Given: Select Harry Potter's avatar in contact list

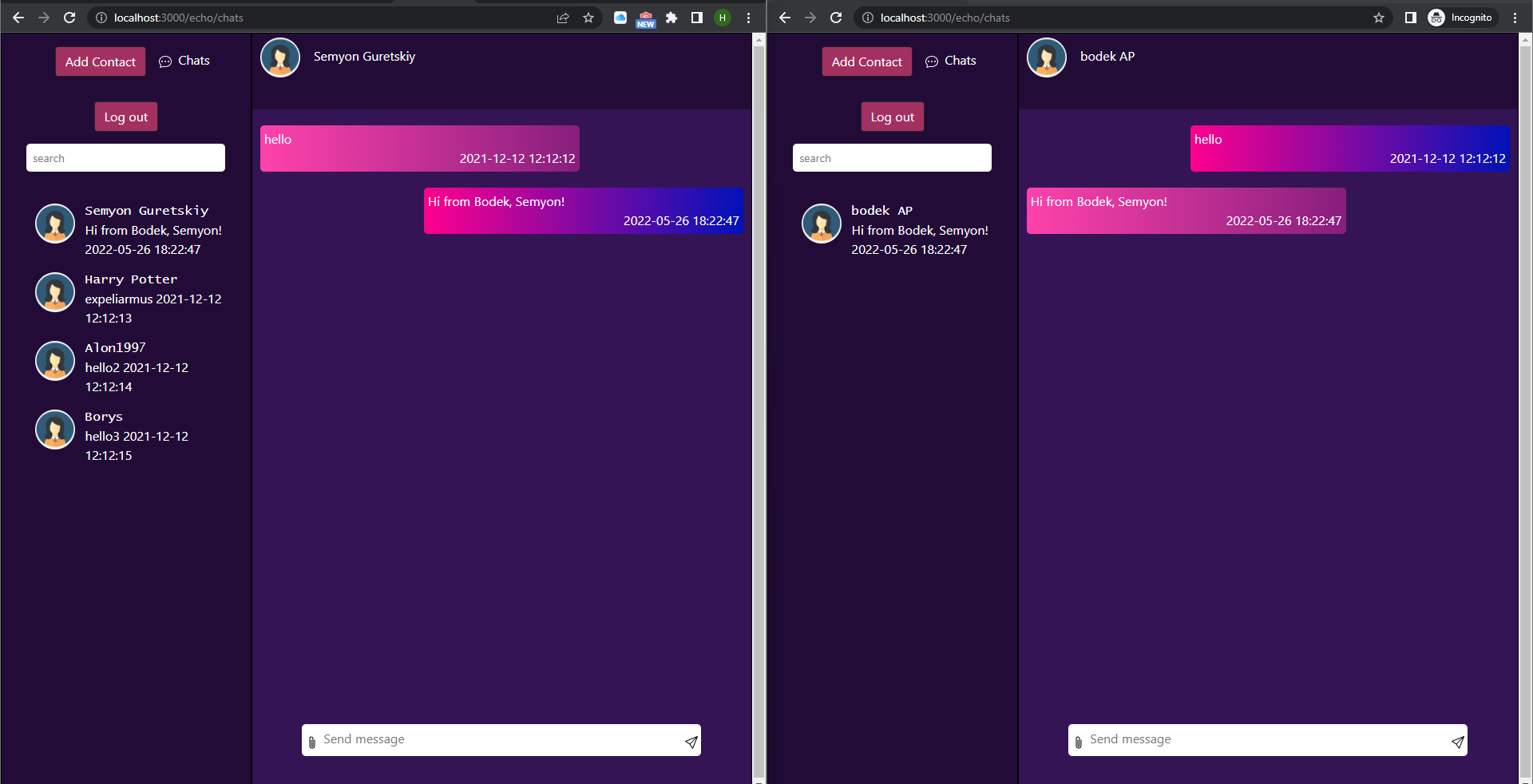Looking at the screenshot, I should pyautogui.click(x=55, y=292).
